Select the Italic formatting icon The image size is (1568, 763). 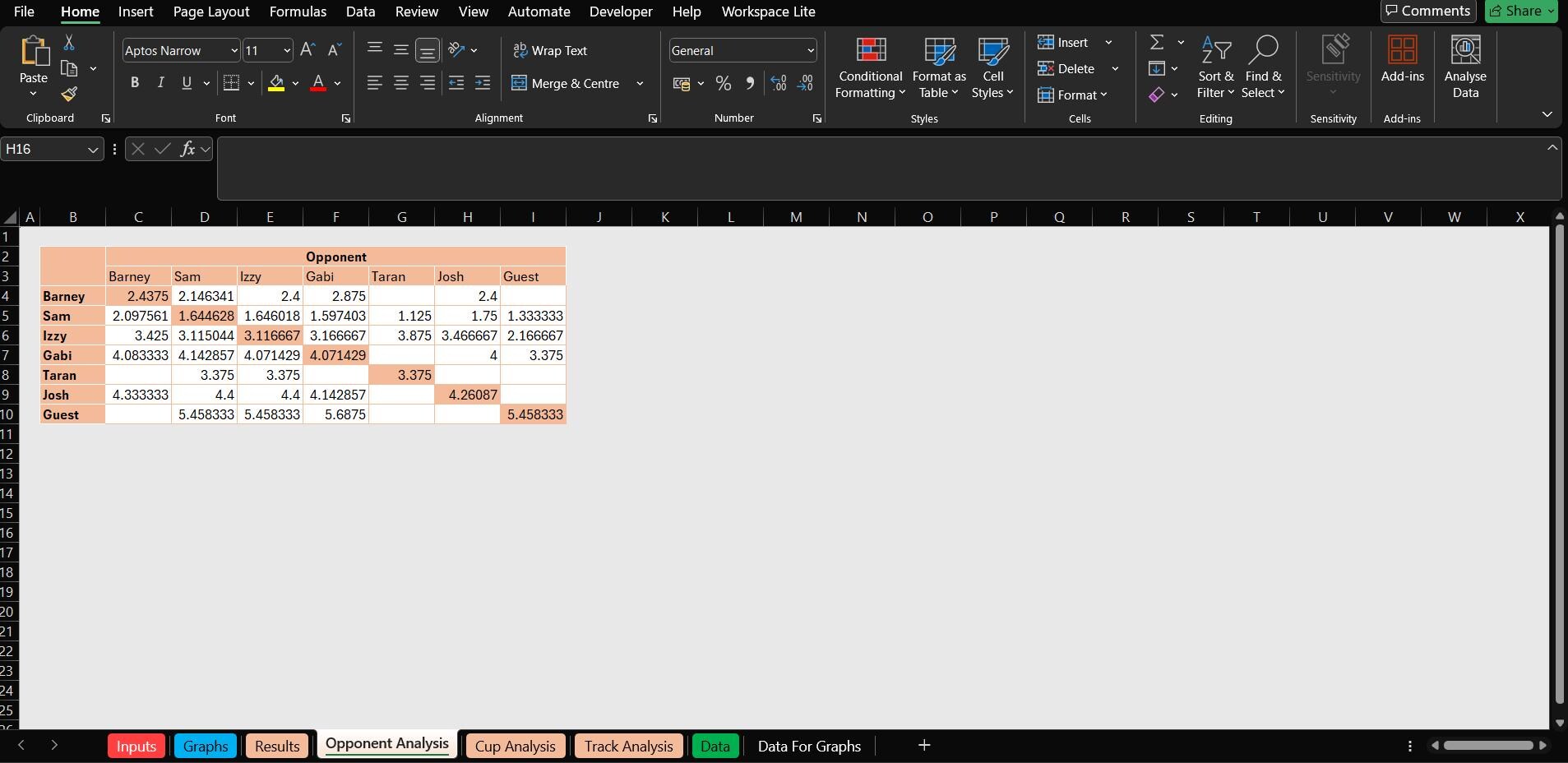pos(160,82)
